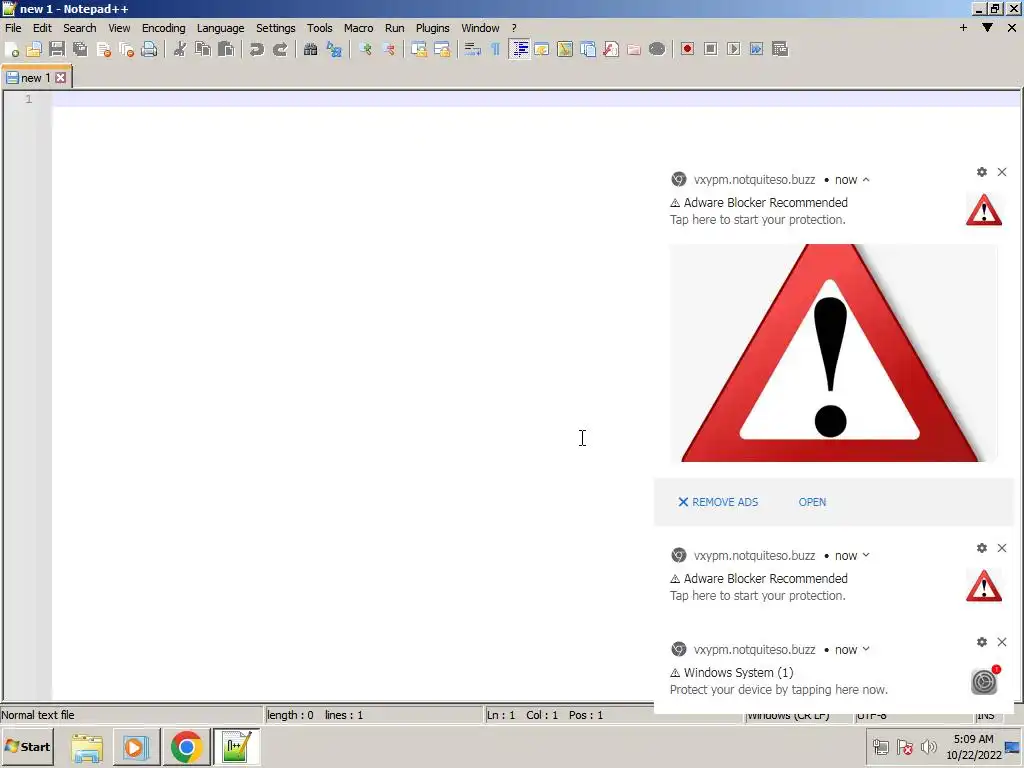The width and height of the screenshot is (1024, 768).
Task: Toggle synchronized horizontal scrolling
Action: (442, 50)
